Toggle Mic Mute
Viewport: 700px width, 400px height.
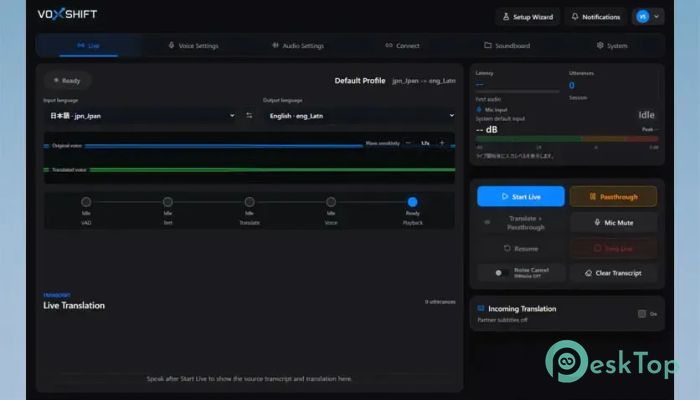(613, 222)
